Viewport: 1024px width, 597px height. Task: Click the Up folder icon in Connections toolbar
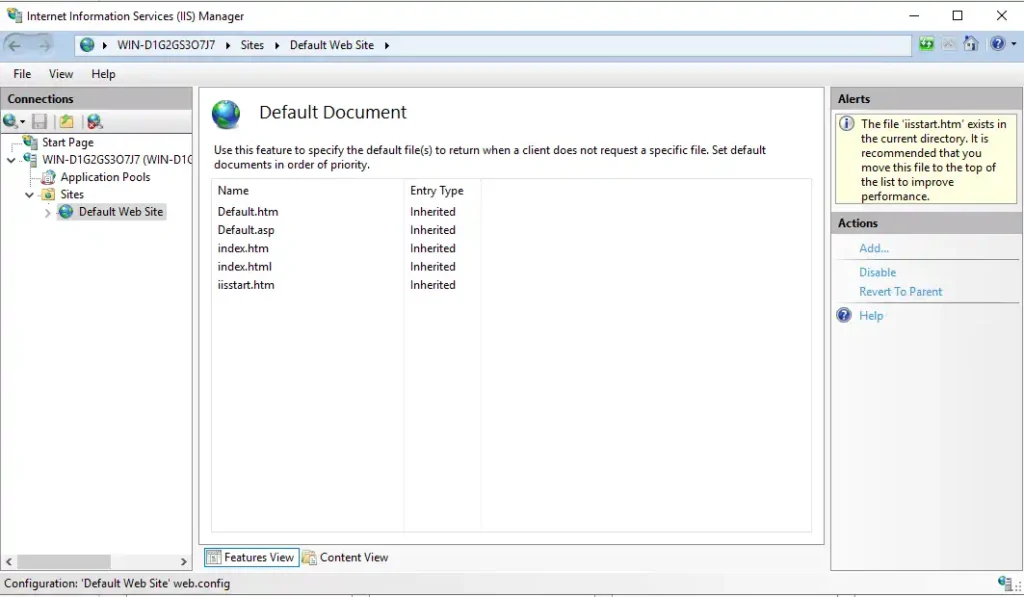coord(66,121)
